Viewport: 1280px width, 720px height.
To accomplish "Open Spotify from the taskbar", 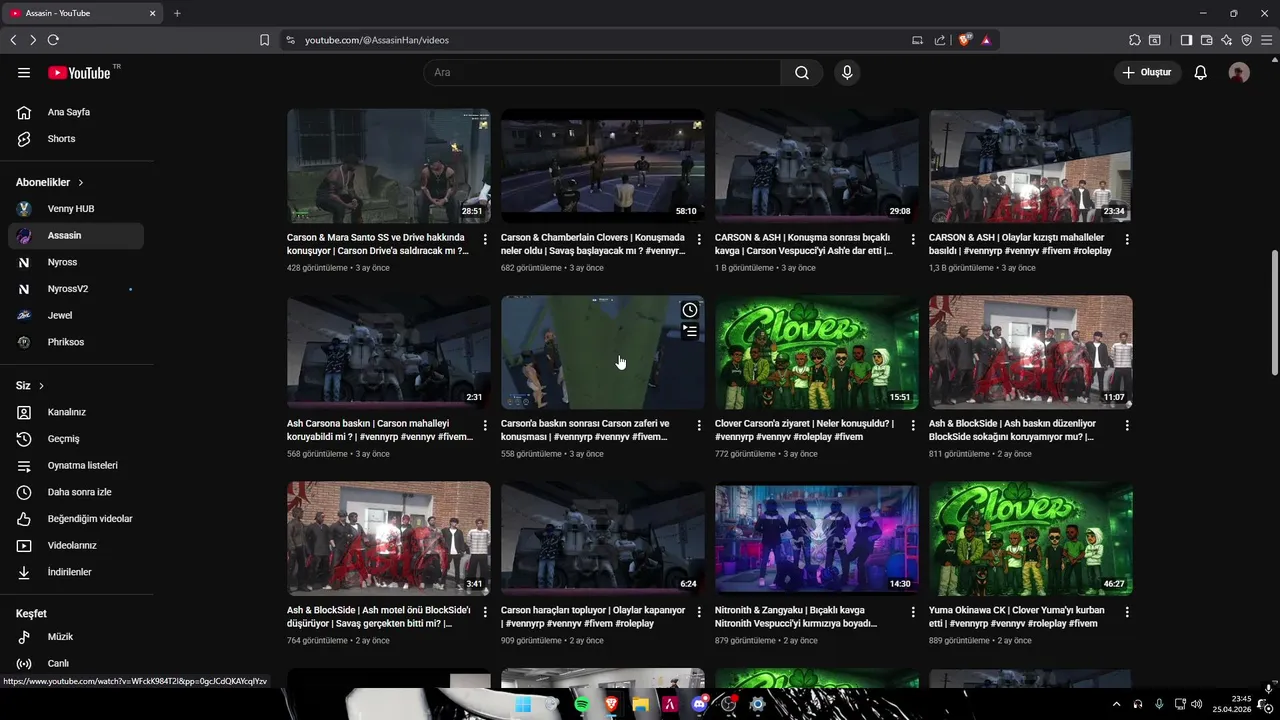I will 582,704.
